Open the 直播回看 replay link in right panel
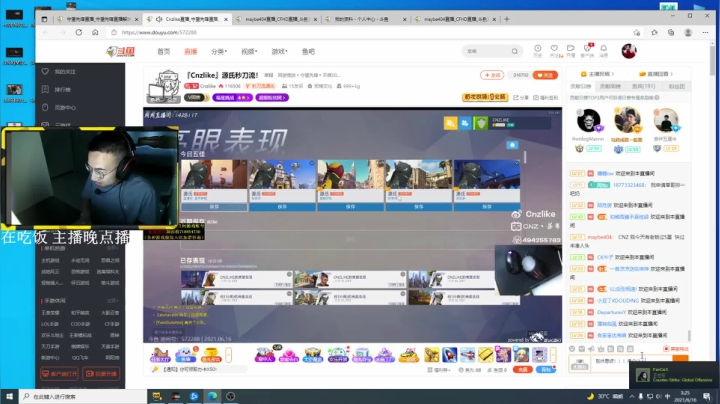Viewport: 720px width, 404px height. (656, 74)
